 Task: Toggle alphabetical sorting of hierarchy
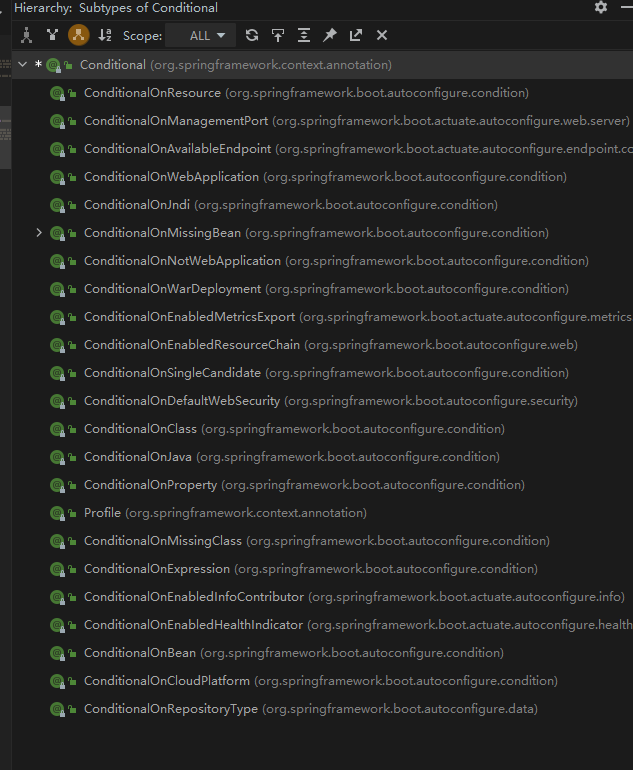105,35
